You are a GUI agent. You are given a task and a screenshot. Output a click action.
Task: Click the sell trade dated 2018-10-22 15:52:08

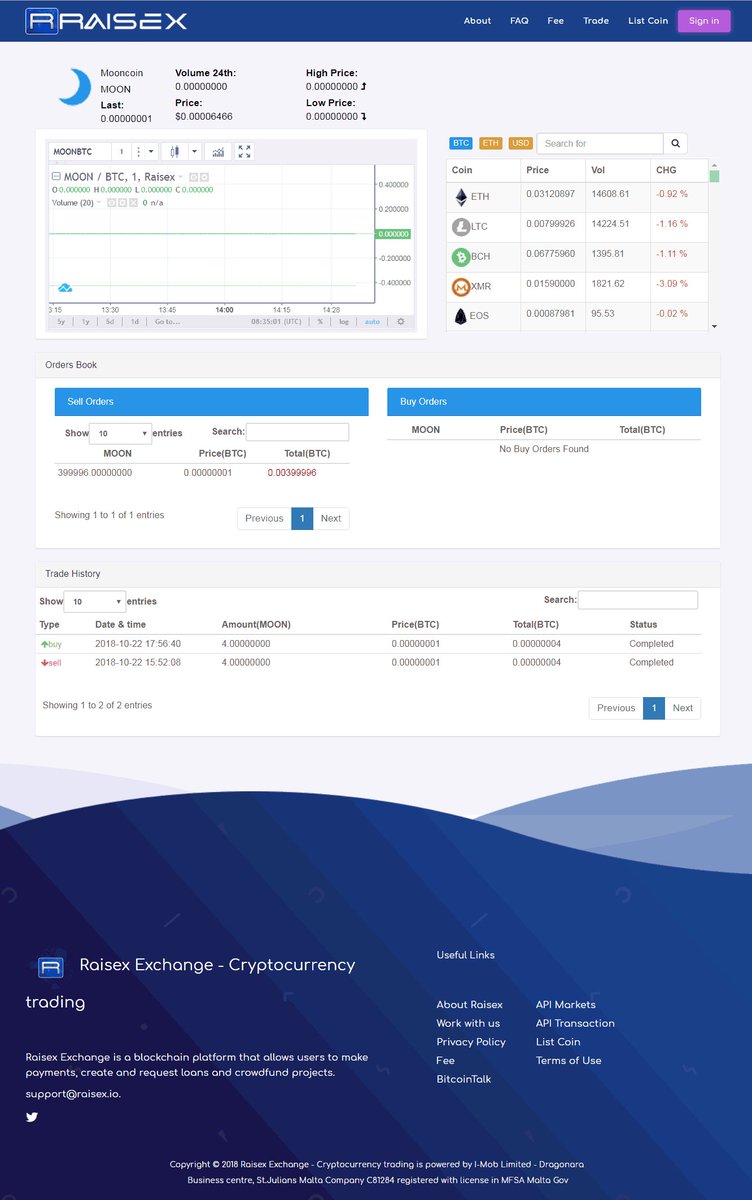(369, 662)
